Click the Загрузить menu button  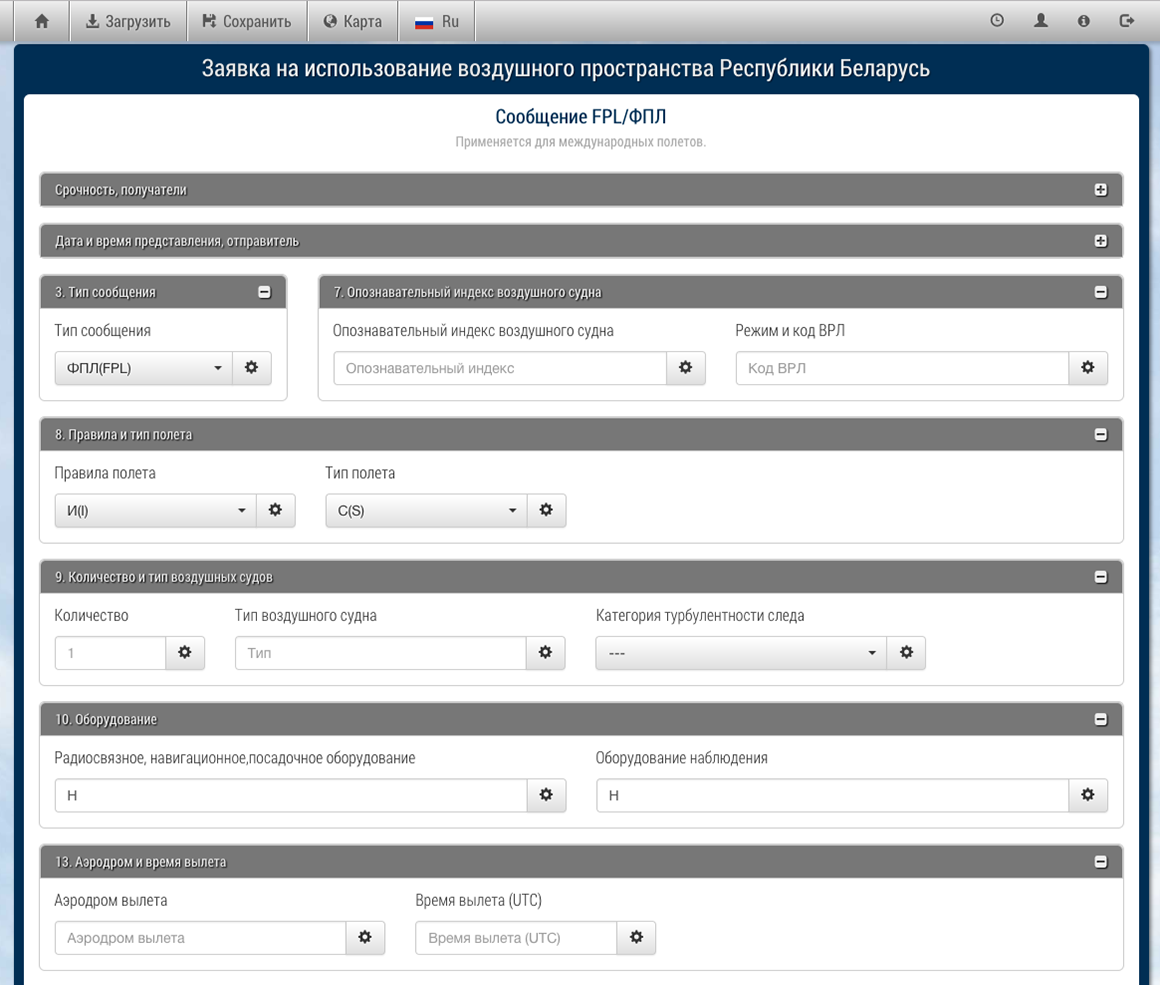click(128, 21)
